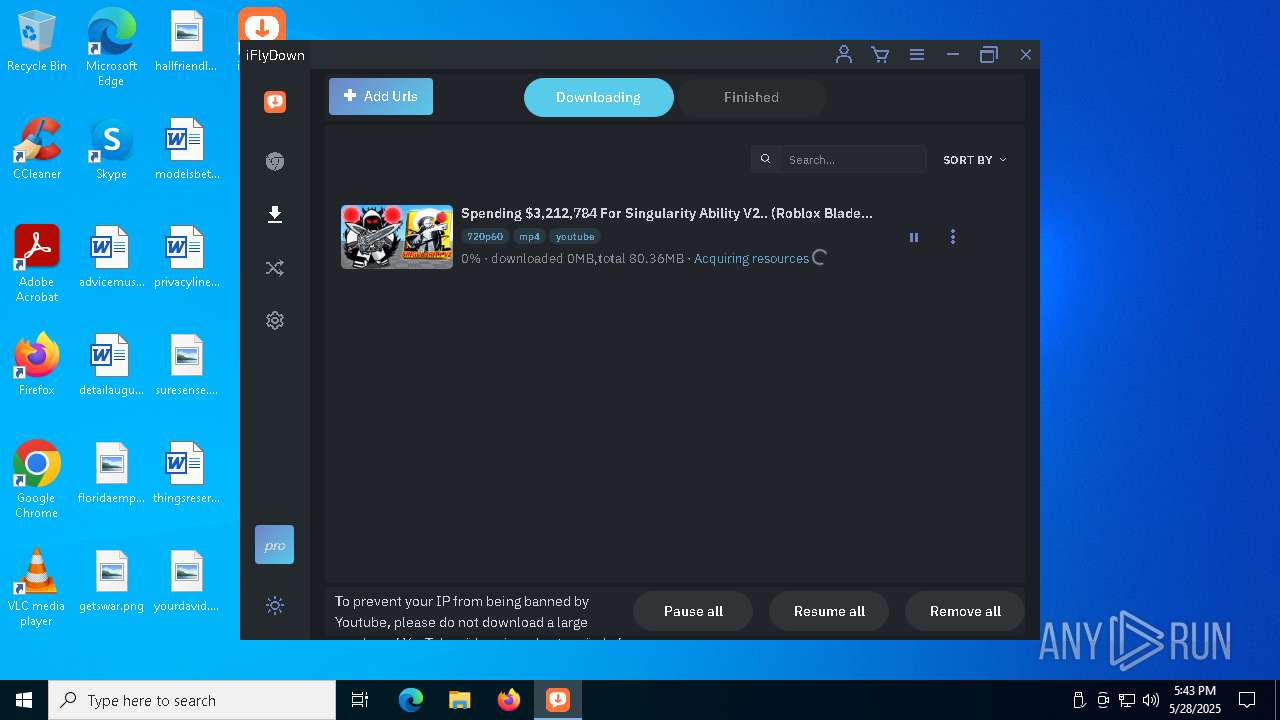Open the shuffle/convert sidebar icon
The height and width of the screenshot is (720, 1280).
275,268
